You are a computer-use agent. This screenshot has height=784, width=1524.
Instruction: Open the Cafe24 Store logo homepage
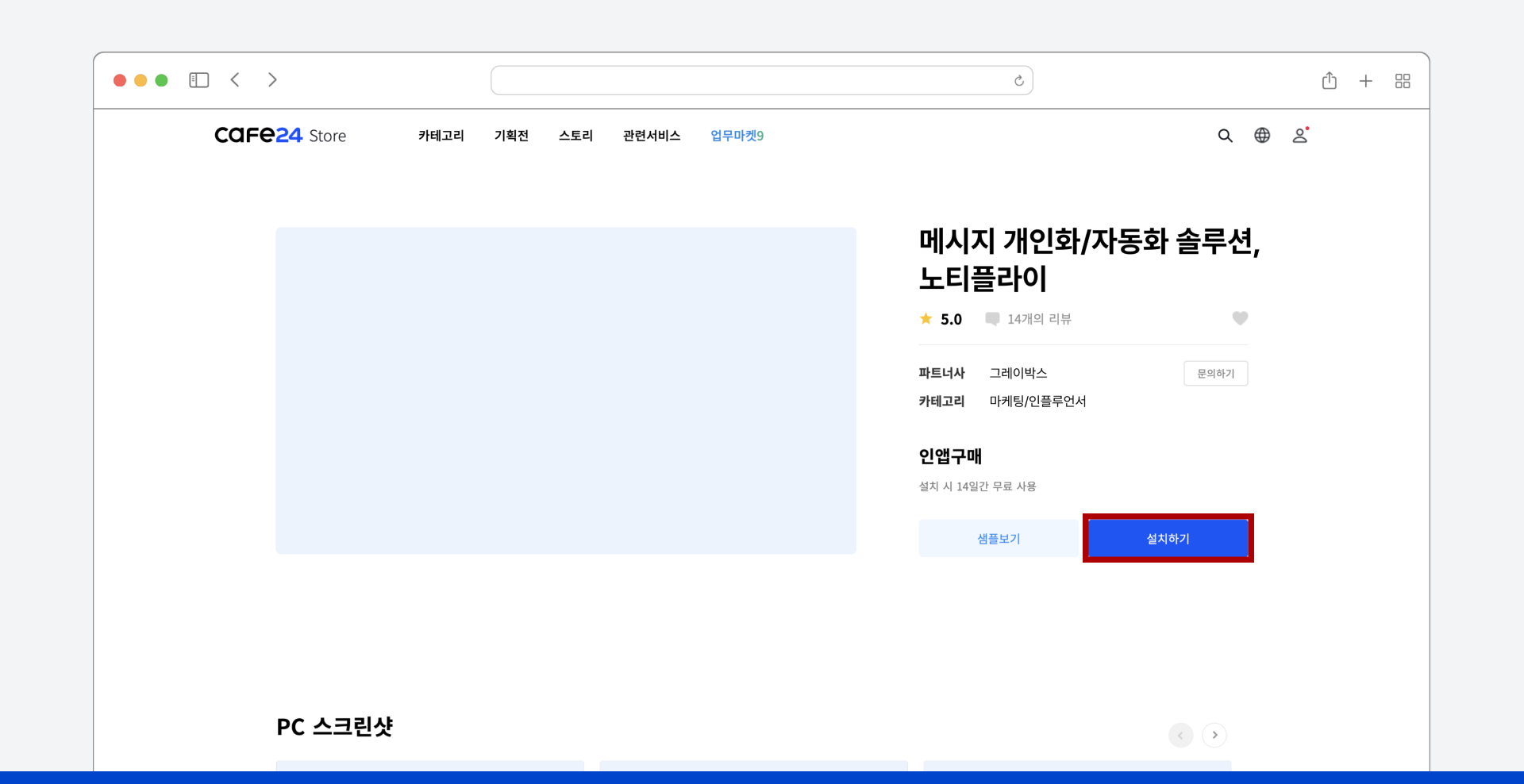(x=280, y=136)
